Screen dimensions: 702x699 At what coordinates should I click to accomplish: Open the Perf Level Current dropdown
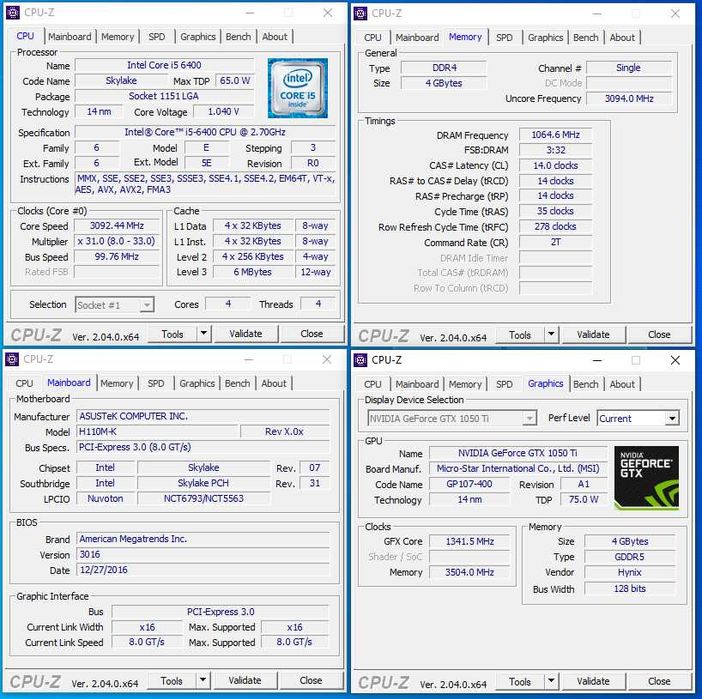click(x=672, y=419)
